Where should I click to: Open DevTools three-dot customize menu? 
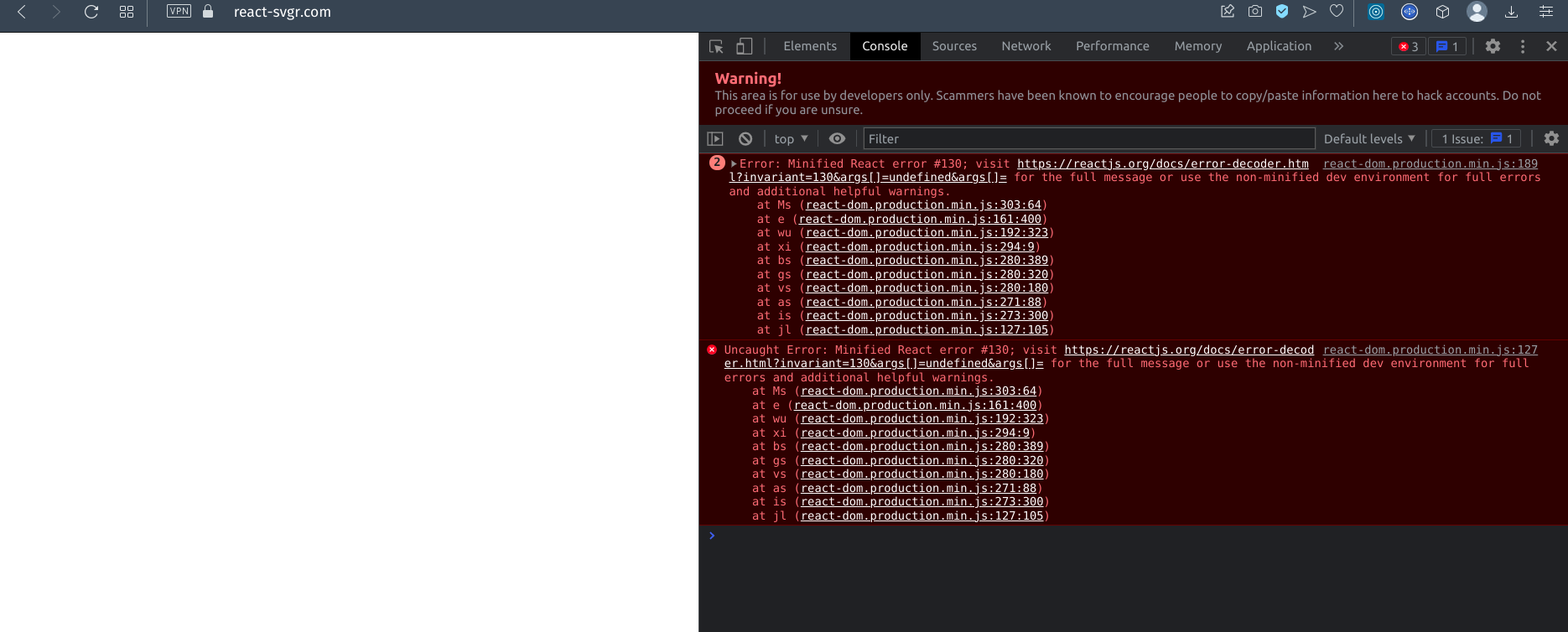[1523, 46]
